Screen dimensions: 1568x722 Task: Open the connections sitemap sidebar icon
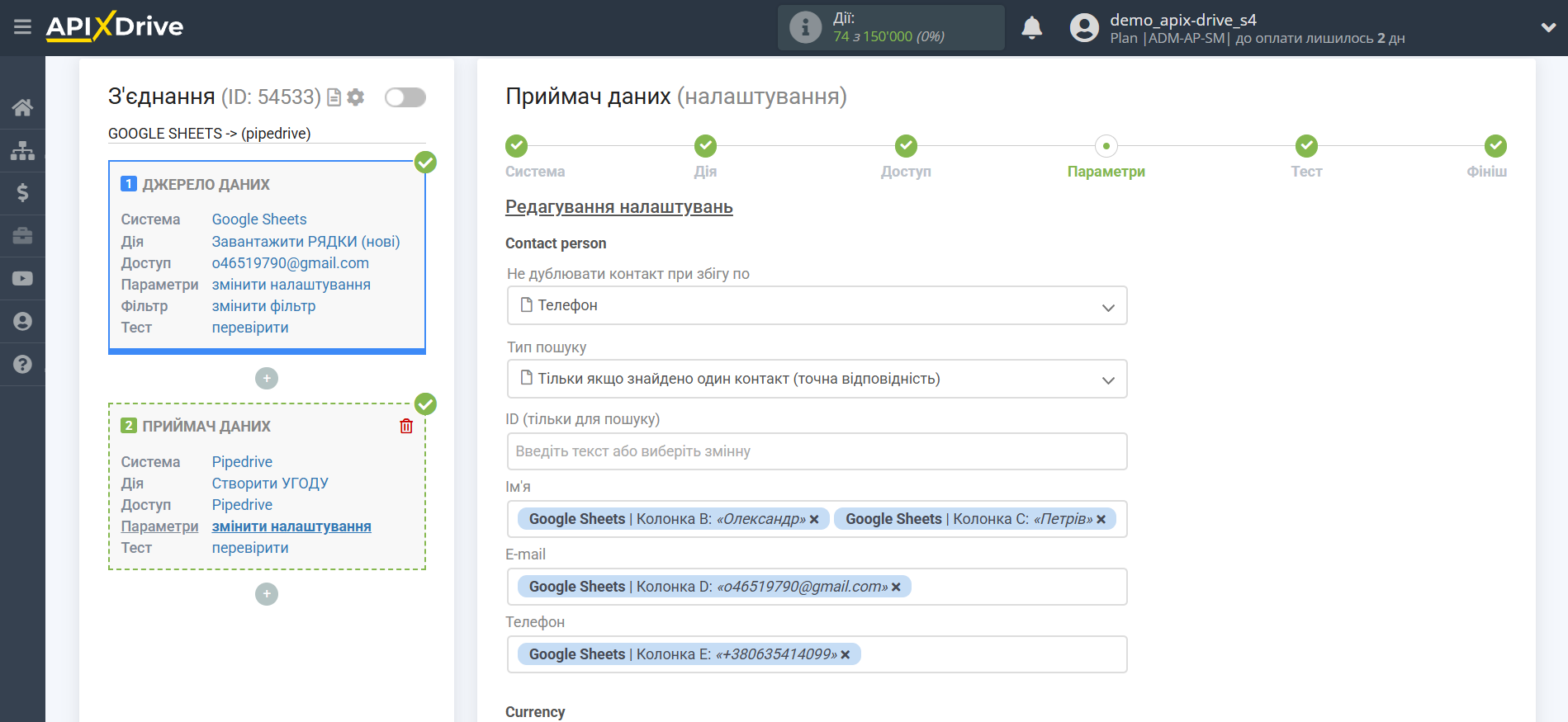coord(22,150)
